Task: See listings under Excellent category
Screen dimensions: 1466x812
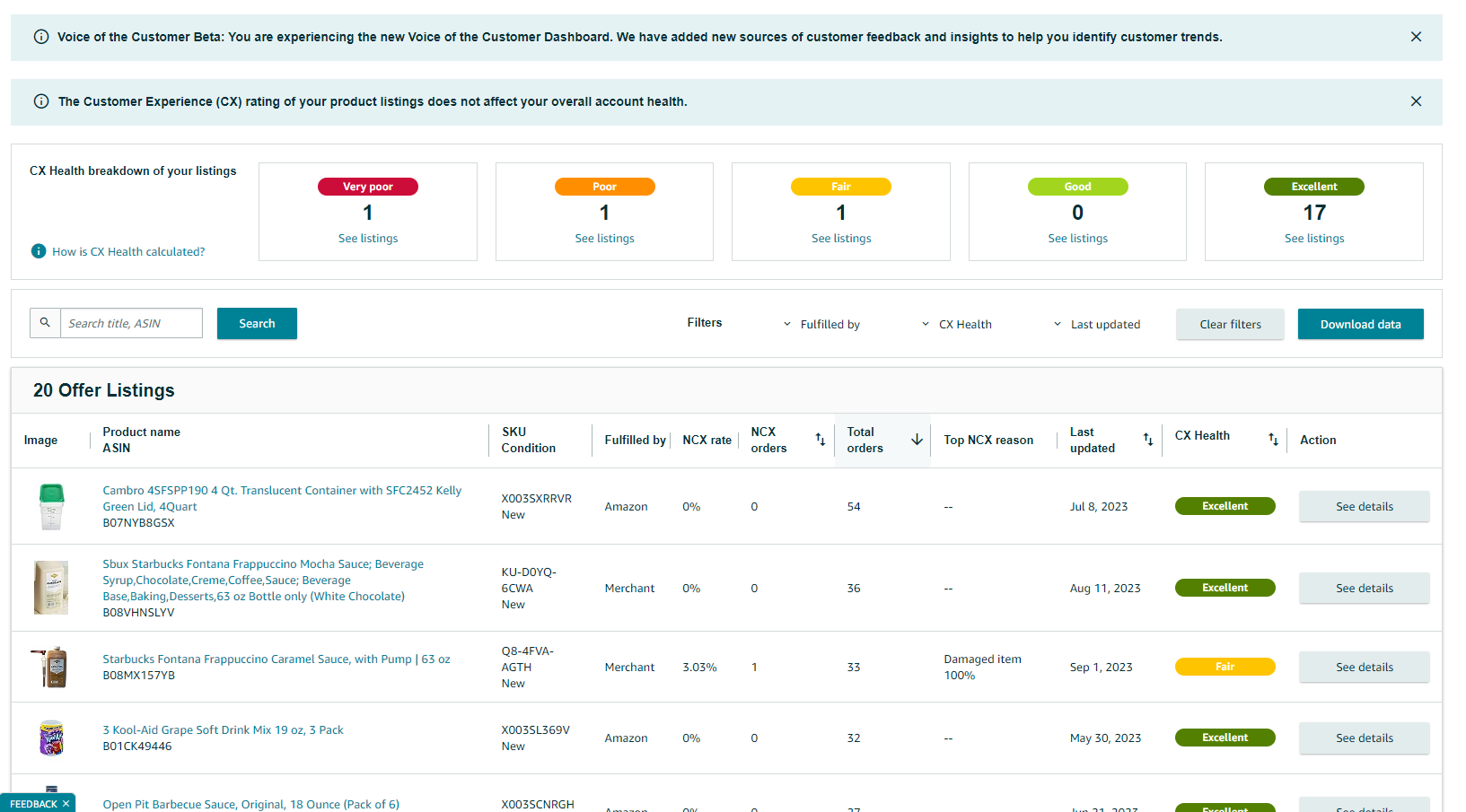Action: click(x=1314, y=239)
